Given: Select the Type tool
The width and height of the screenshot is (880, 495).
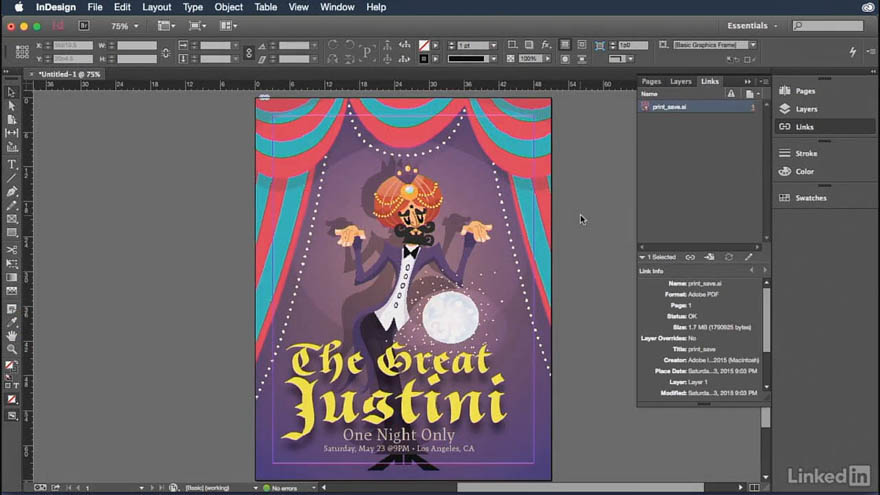Looking at the screenshot, I should click(11, 164).
